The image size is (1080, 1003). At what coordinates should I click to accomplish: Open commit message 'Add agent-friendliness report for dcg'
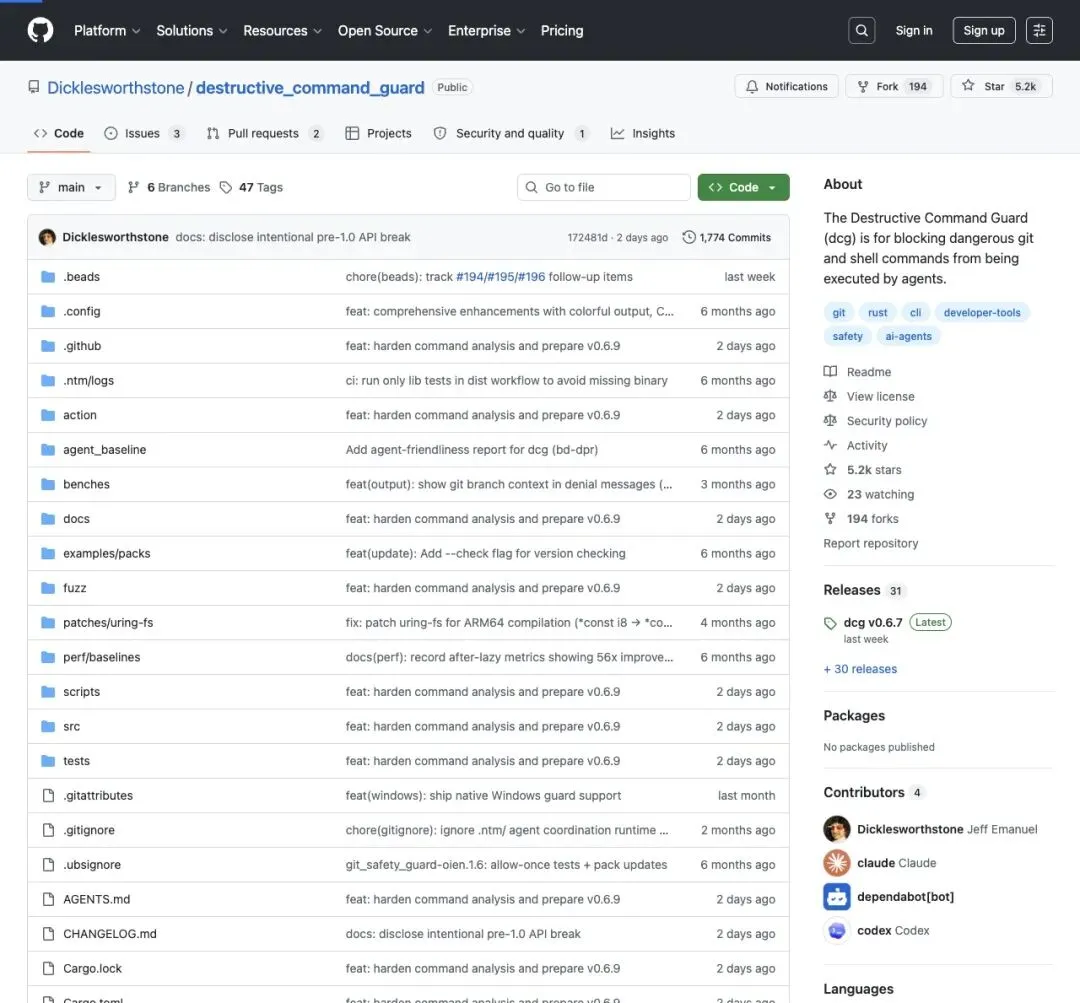[472, 450]
